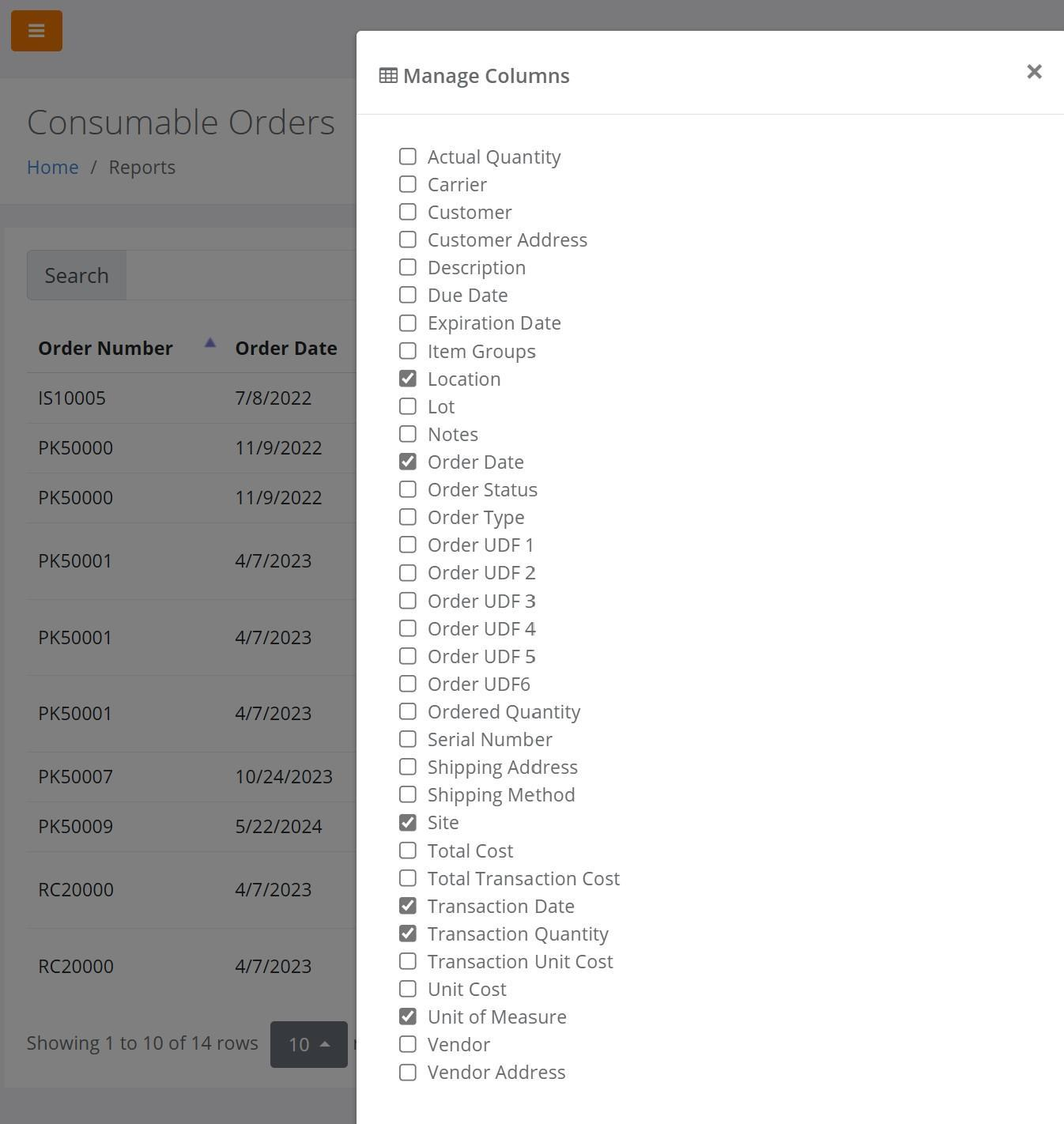Enable the Expiration Date column
Viewport: 1064px width, 1124px height.
click(x=408, y=323)
